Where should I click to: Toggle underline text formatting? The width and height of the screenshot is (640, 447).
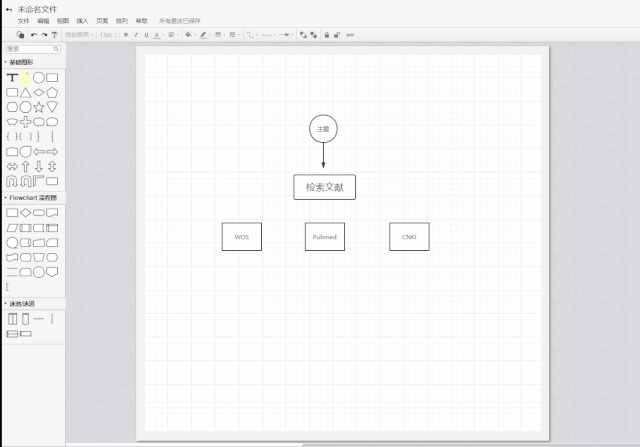coord(145,34)
